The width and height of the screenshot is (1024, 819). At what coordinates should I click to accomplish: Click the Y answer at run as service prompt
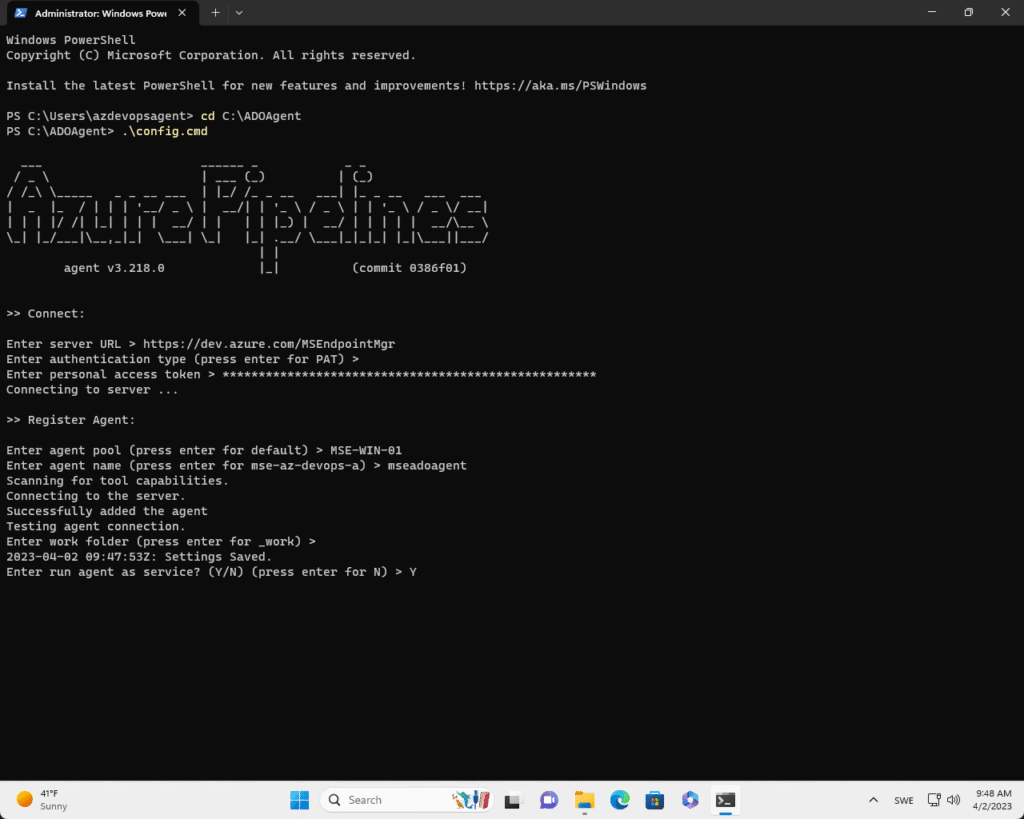pos(413,572)
